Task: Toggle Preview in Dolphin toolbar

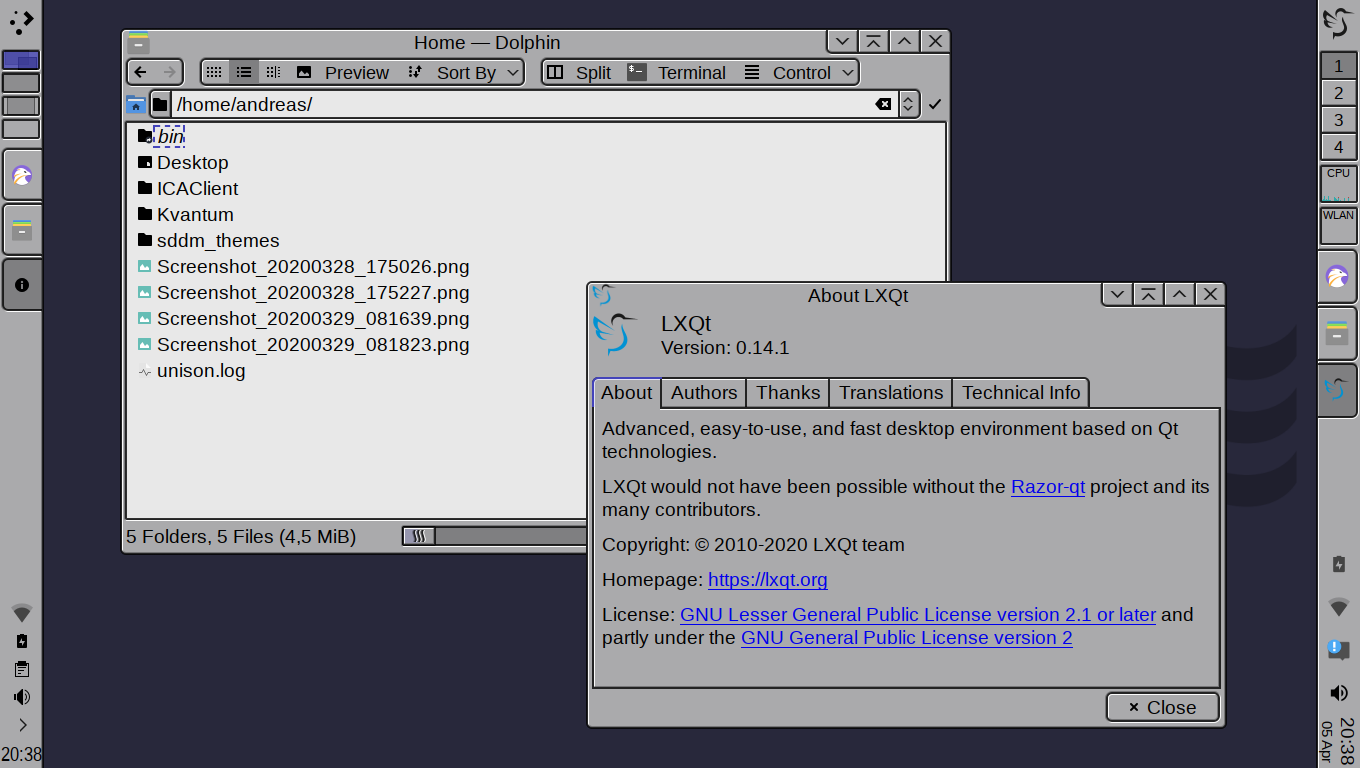Action: click(343, 72)
